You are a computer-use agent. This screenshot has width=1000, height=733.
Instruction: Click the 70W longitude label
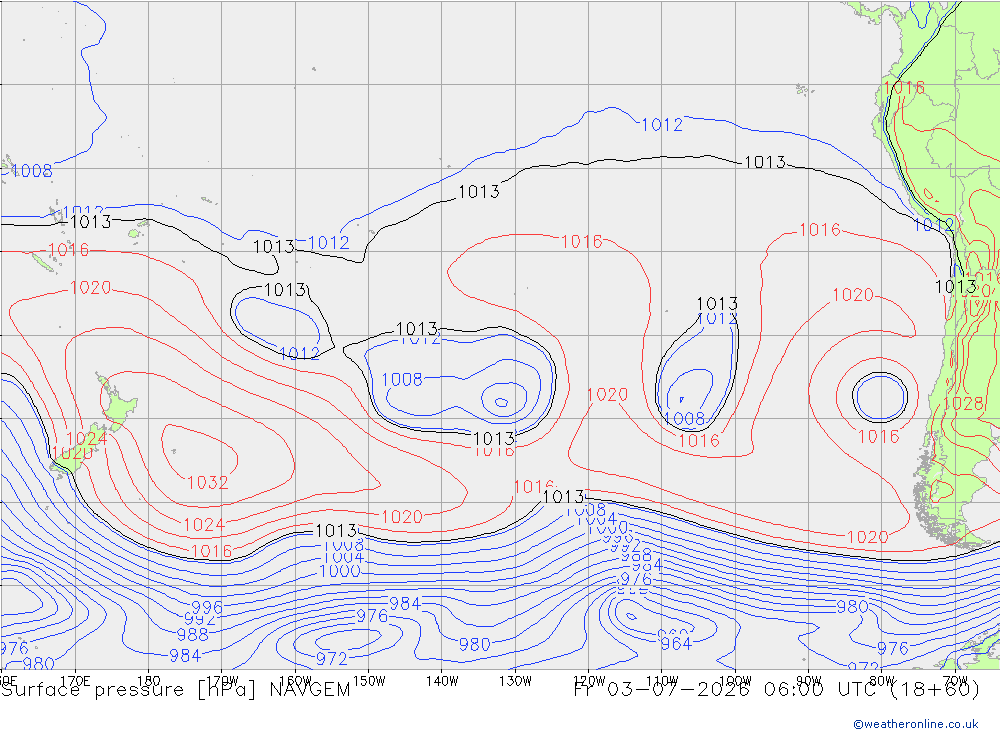pos(955,681)
